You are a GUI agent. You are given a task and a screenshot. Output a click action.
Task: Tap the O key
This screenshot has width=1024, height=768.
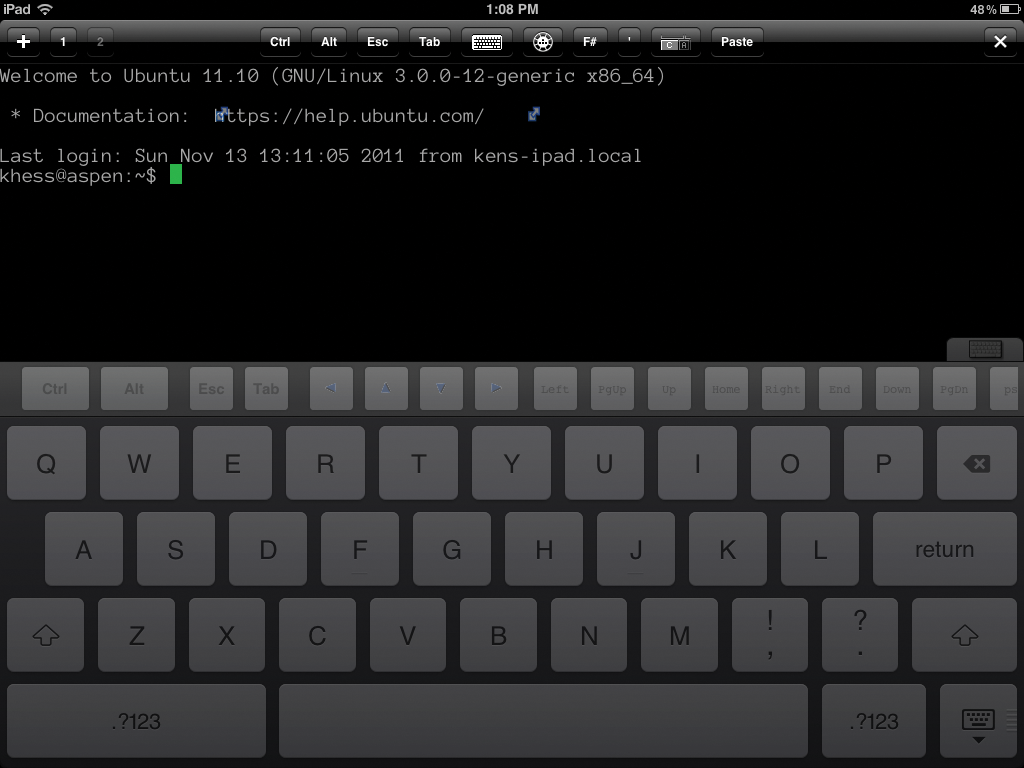pos(790,463)
